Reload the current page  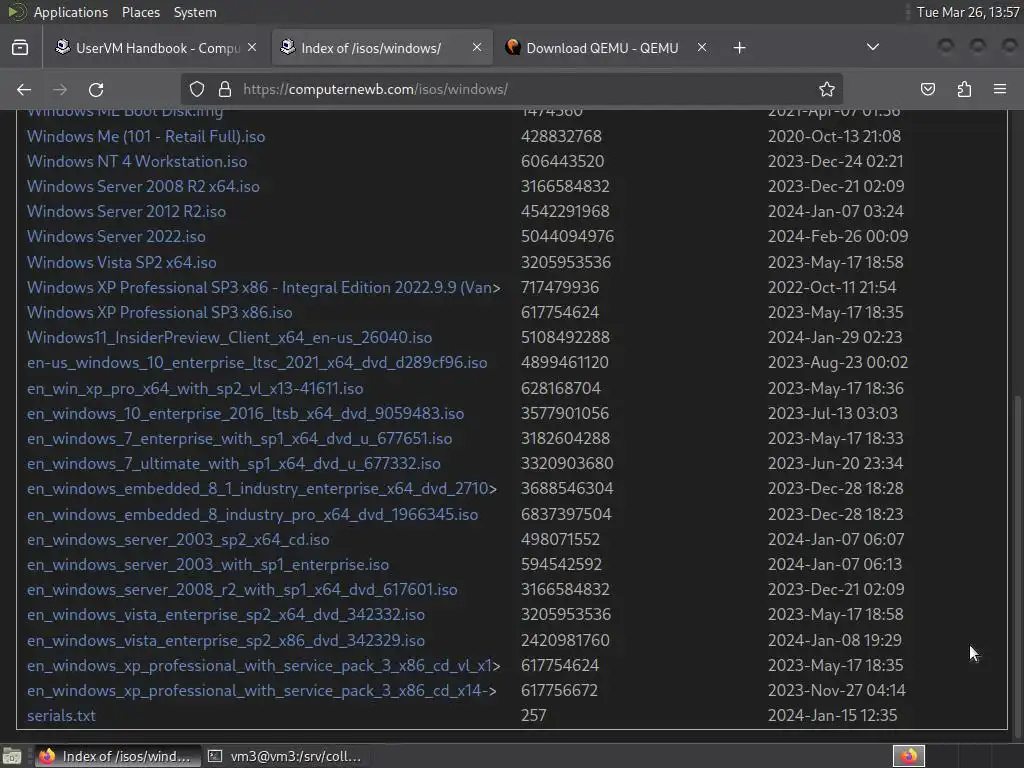click(96, 89)
